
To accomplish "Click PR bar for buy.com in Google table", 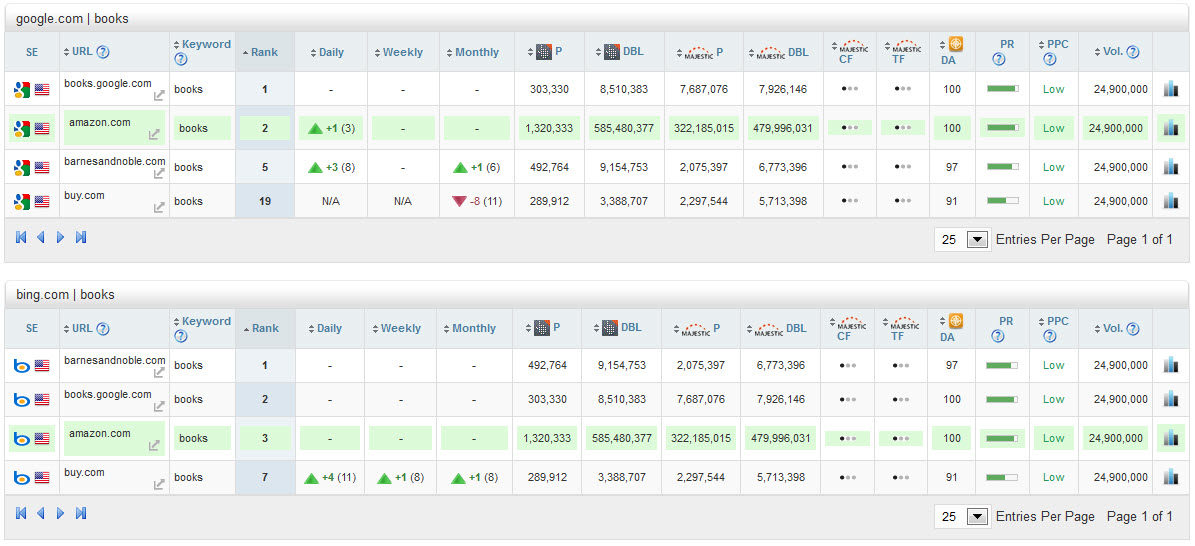I will (x=1002, y=201).
